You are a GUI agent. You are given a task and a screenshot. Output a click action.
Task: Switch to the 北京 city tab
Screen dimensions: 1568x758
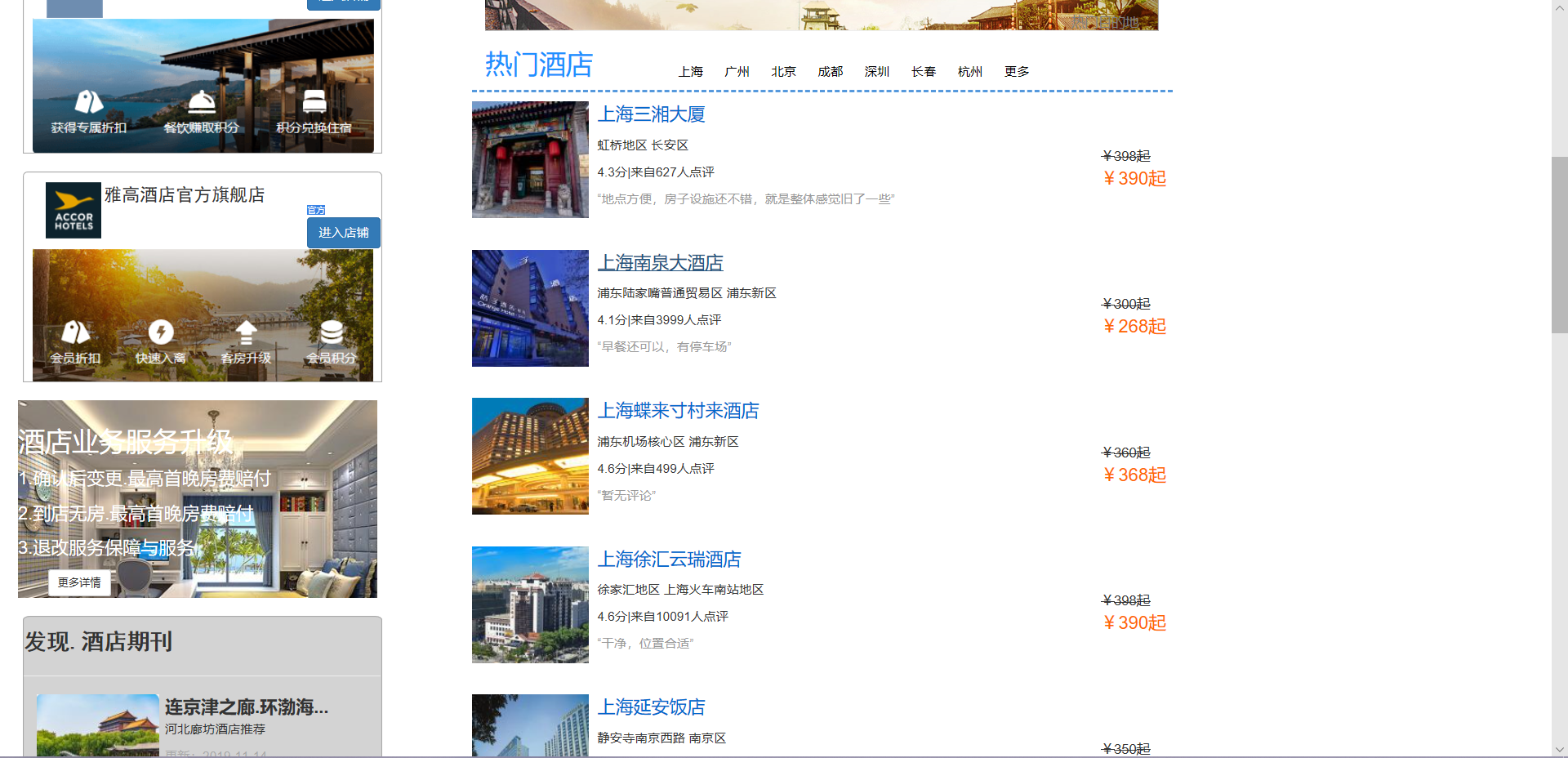click(x=783, y=72)
